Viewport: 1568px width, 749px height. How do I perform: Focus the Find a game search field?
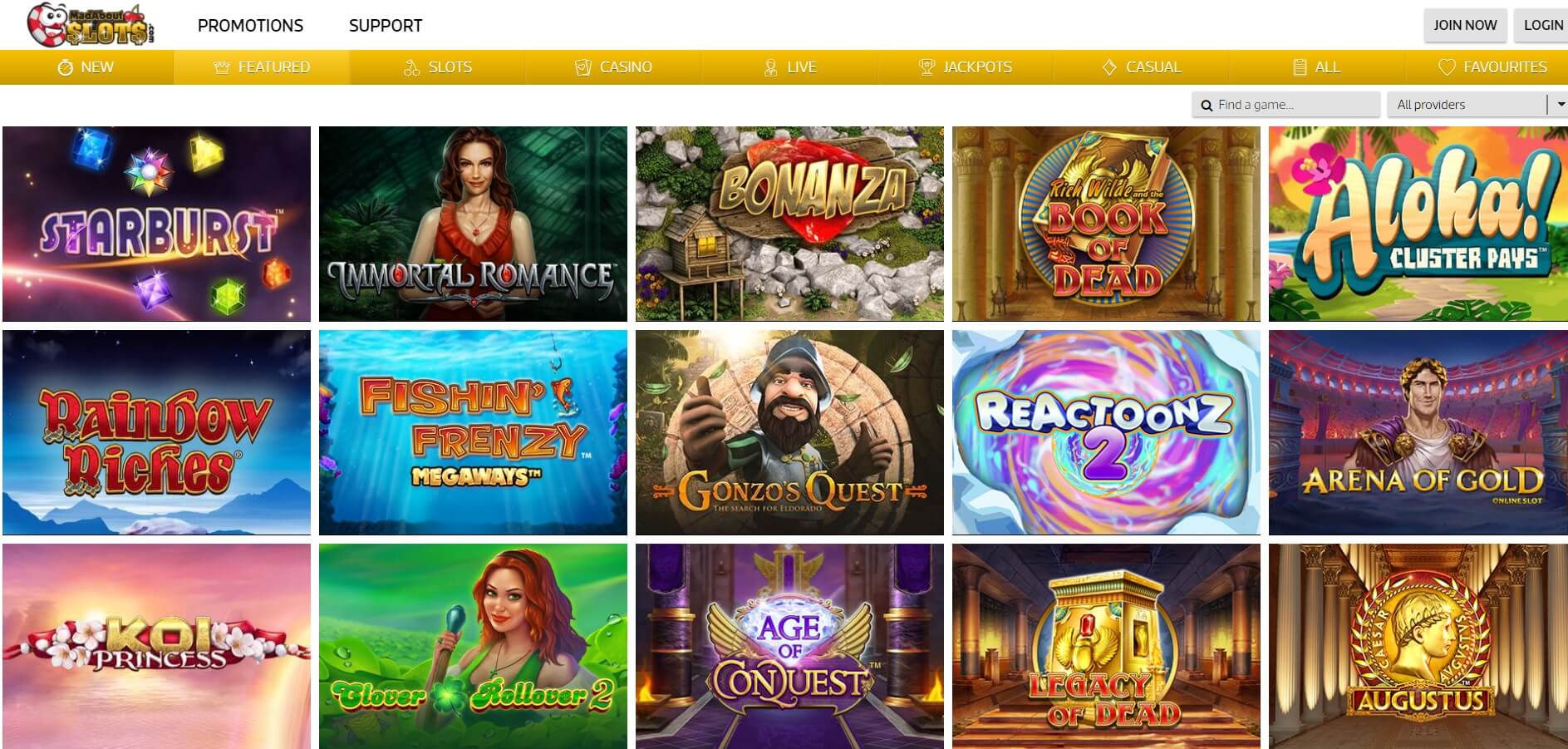click(1286, 105)
